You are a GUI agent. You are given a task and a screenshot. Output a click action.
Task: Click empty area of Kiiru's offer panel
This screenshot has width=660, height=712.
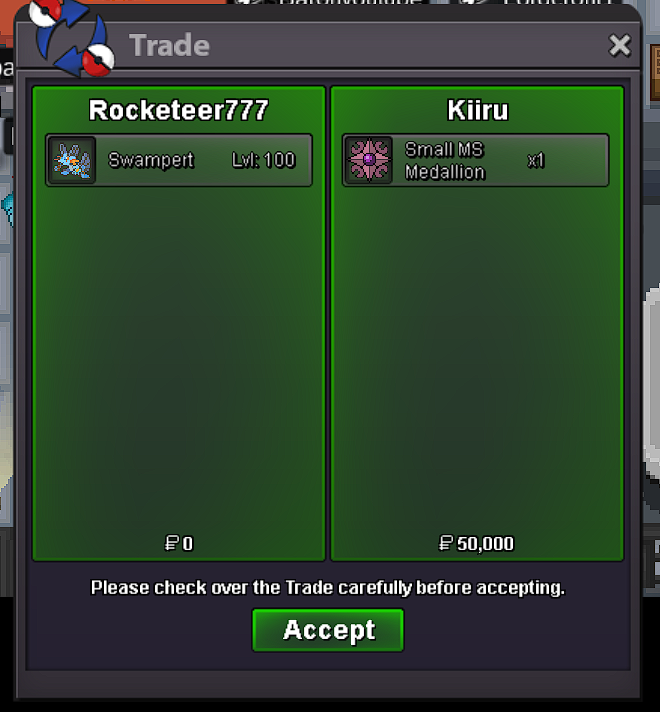(477, 354)
